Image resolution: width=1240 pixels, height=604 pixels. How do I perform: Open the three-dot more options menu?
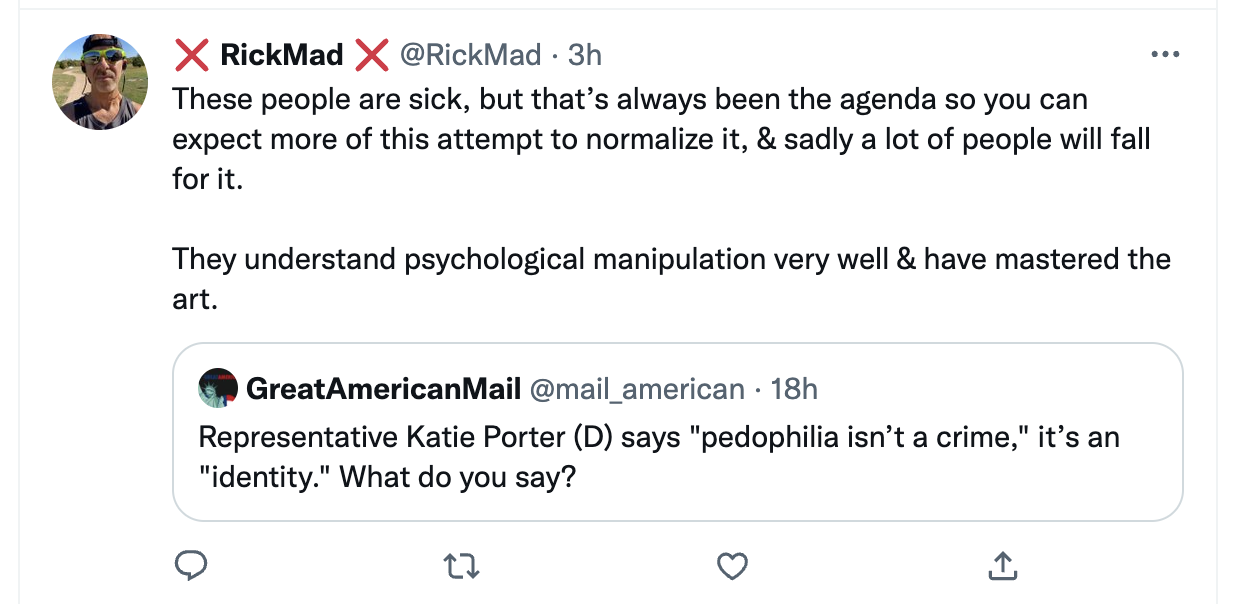tap(1165, 54)
